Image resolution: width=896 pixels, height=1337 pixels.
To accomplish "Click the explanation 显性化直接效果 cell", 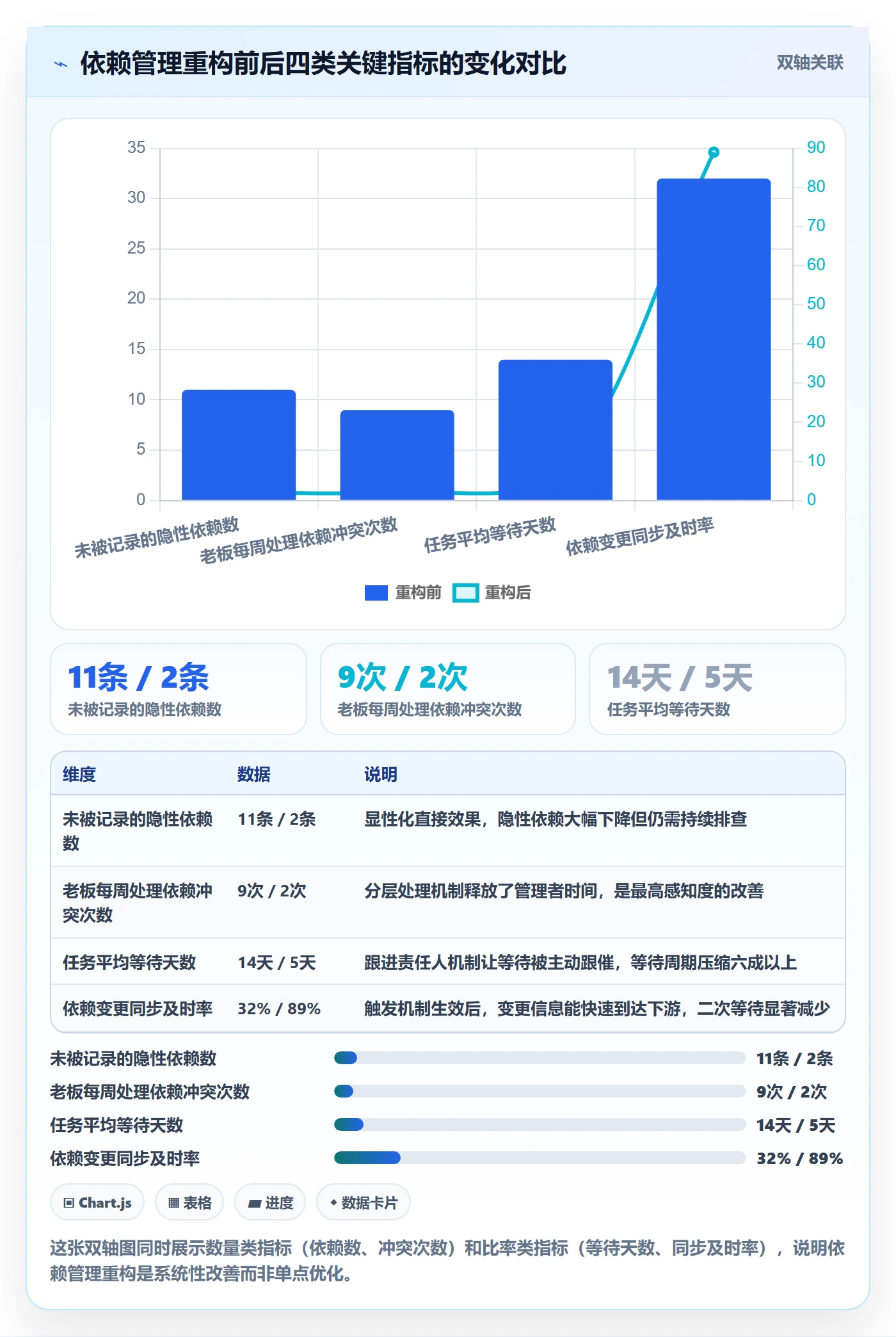I will coord(556,819).
